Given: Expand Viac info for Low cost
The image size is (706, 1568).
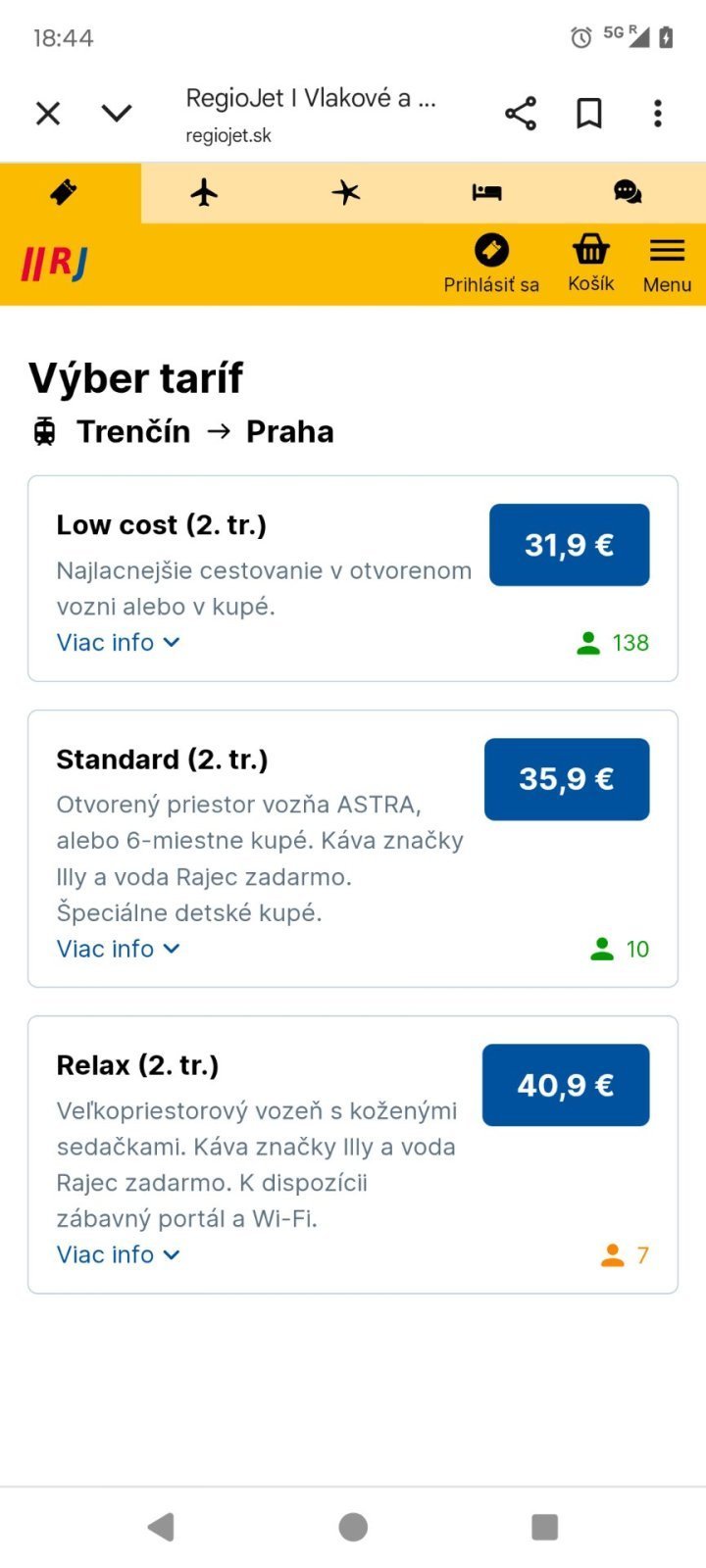Looking at the screenshot, I should tap(118, 643).
